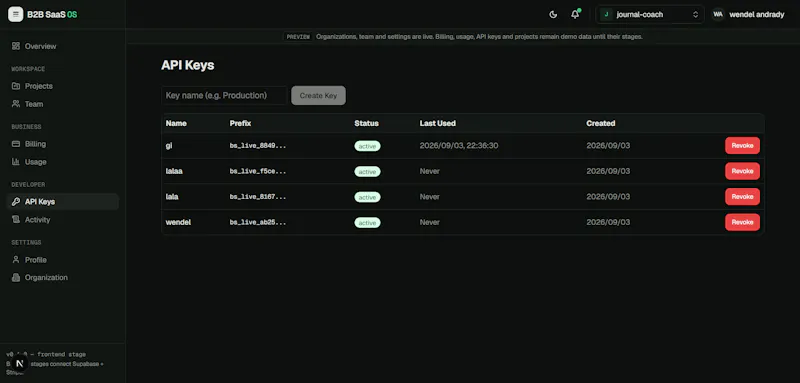This screenshot has height=383, width=800.
Task: Click active status badge in lalaa row
Action: (x=367, y=171)
